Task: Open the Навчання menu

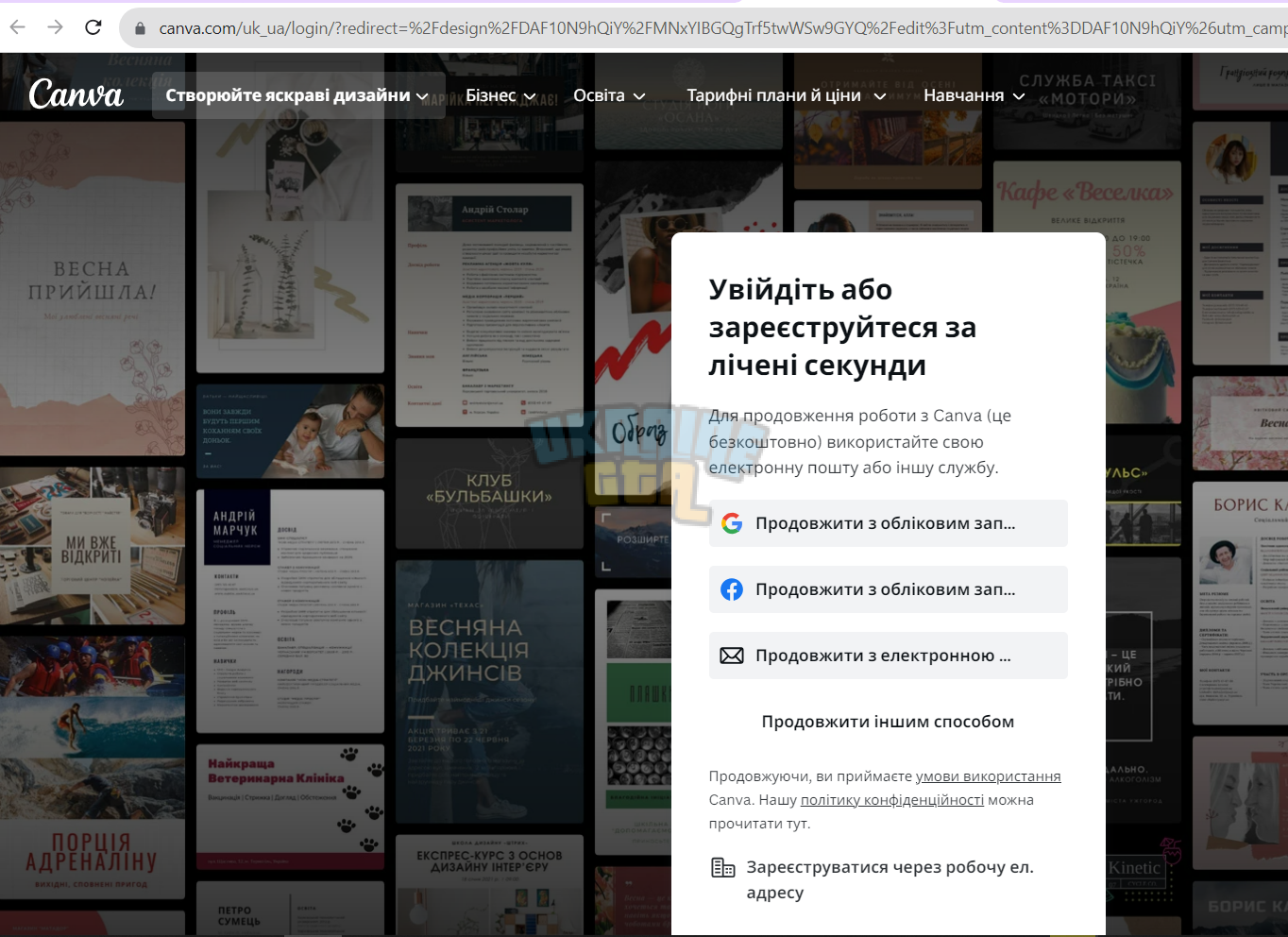Action: 974,95
